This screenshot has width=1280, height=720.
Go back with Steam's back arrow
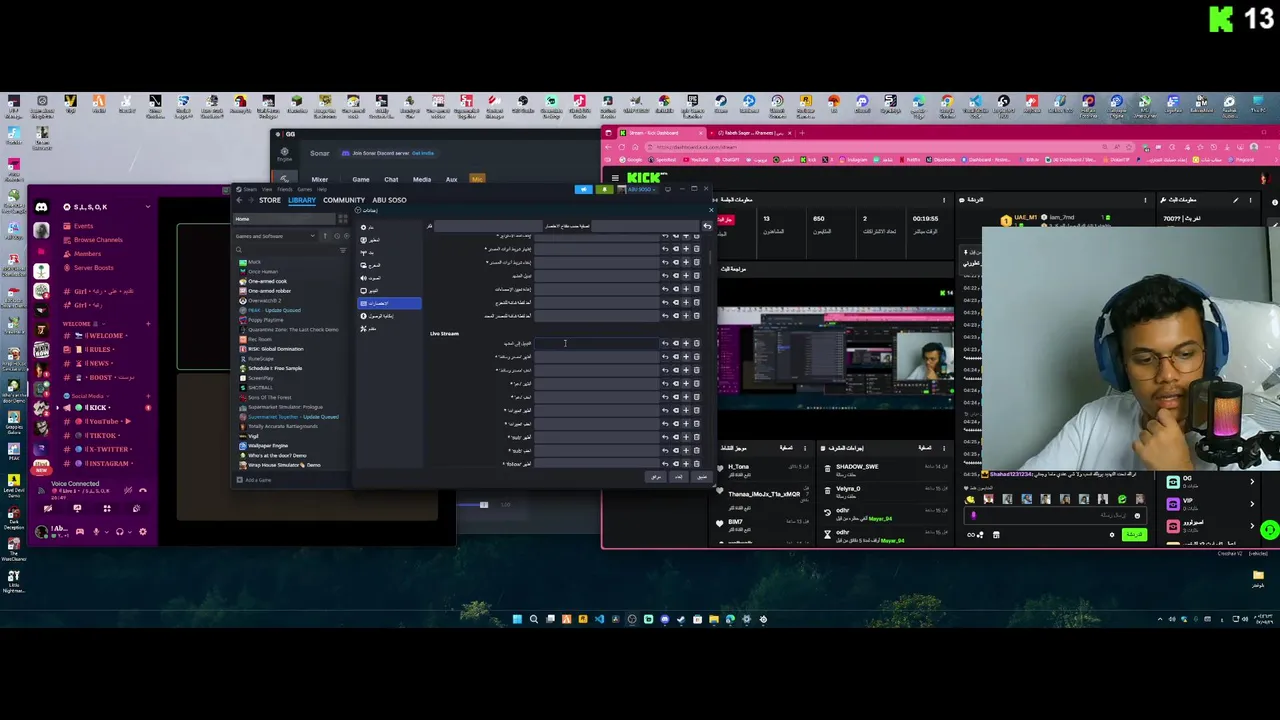(240, 200)
